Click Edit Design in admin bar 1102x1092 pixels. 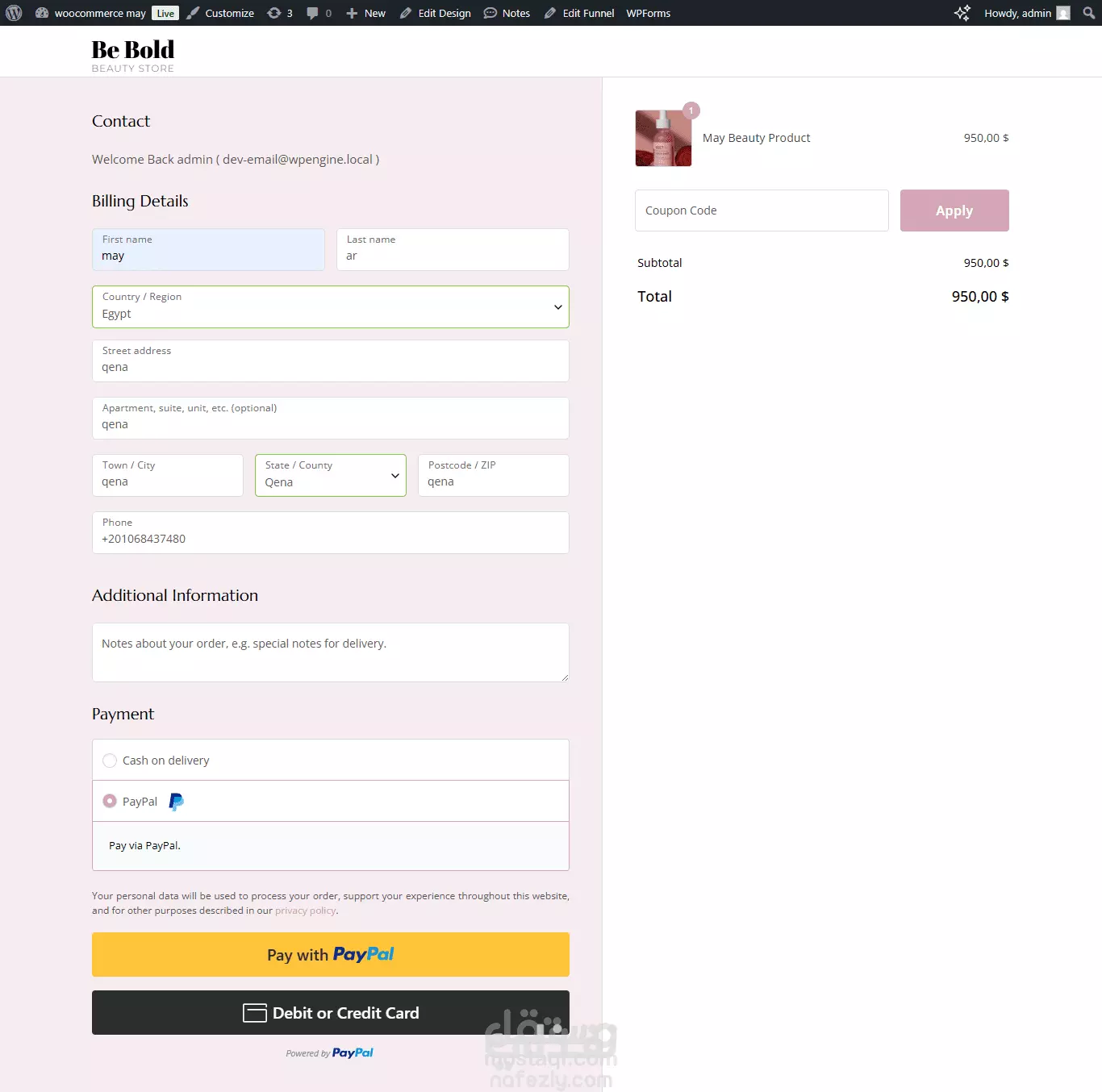(x=435, y=13)
